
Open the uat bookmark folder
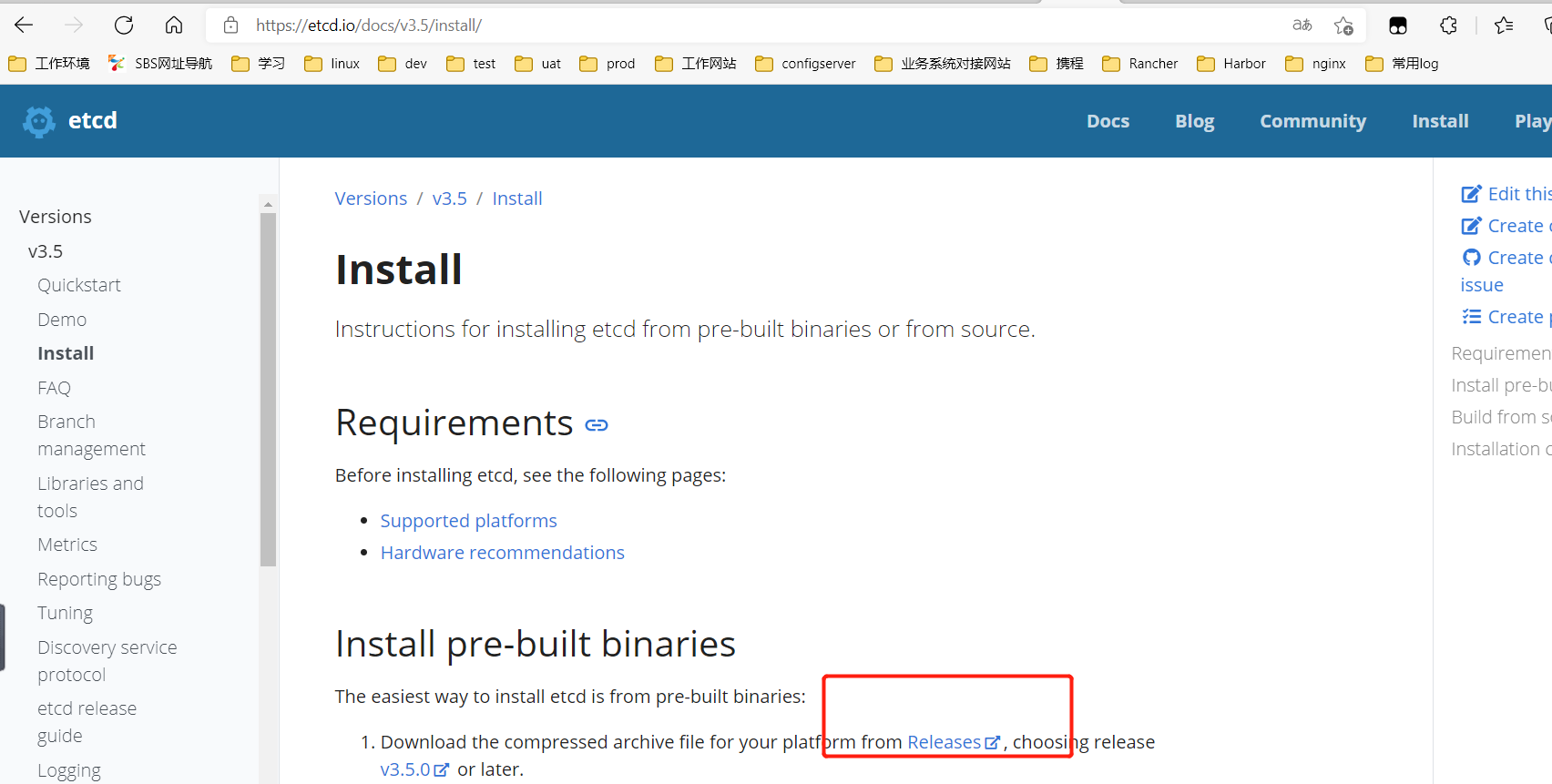coord(538,64)
